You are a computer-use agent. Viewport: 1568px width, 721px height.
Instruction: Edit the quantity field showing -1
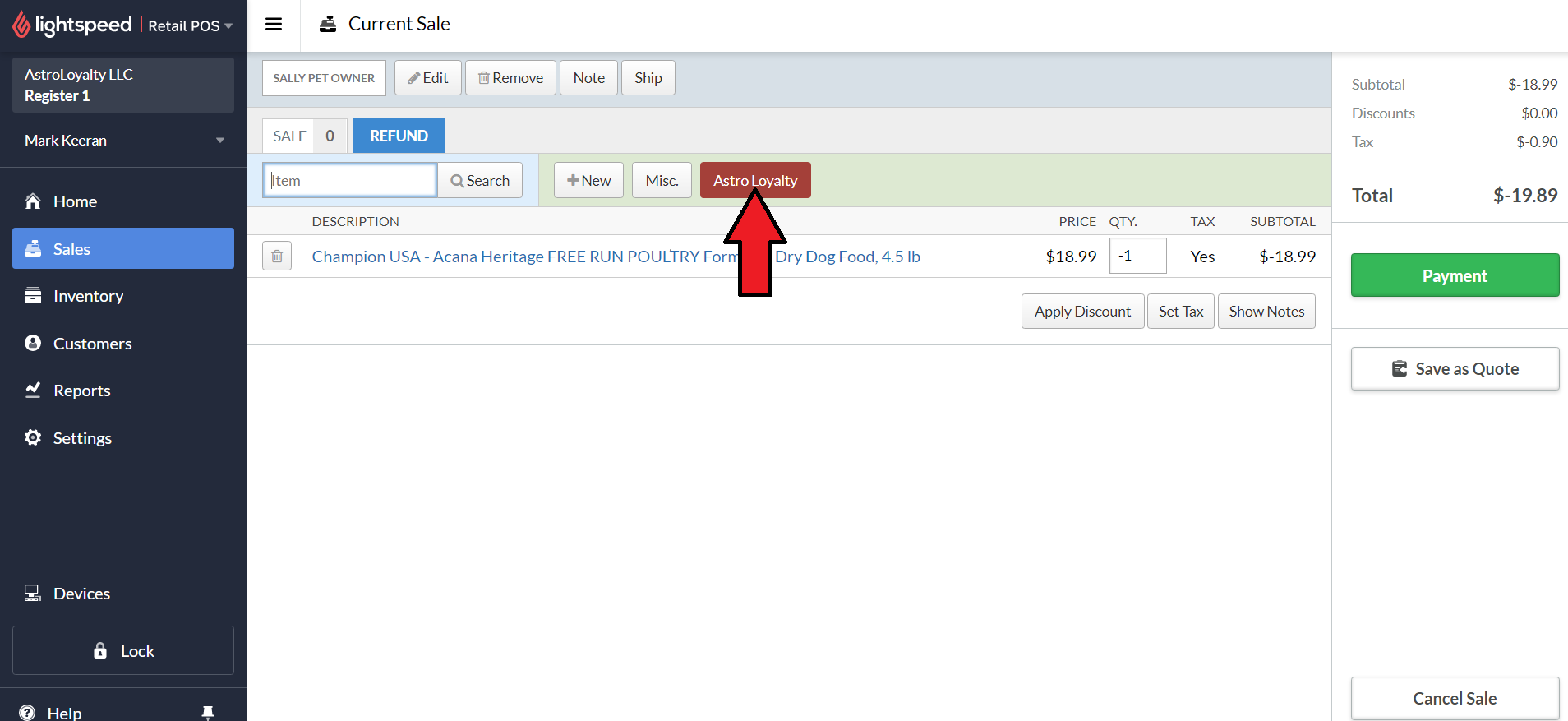1137,256
